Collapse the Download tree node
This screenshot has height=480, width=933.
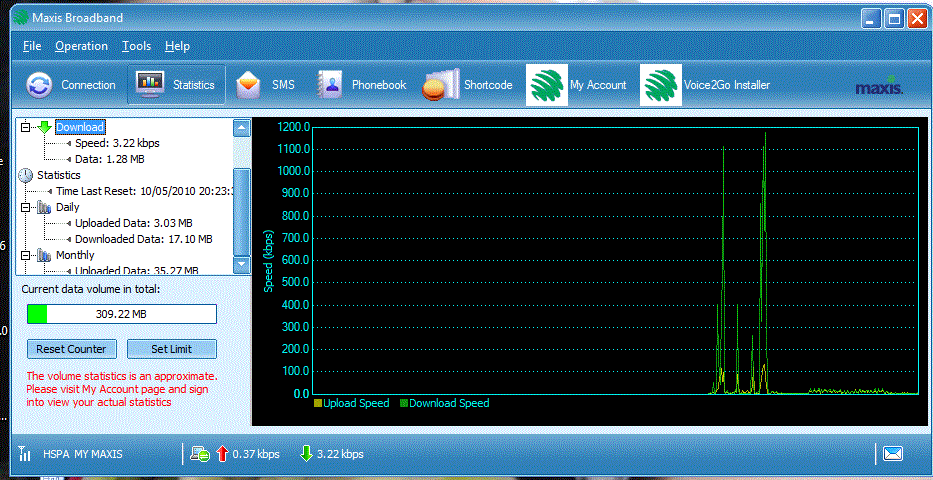25,127
